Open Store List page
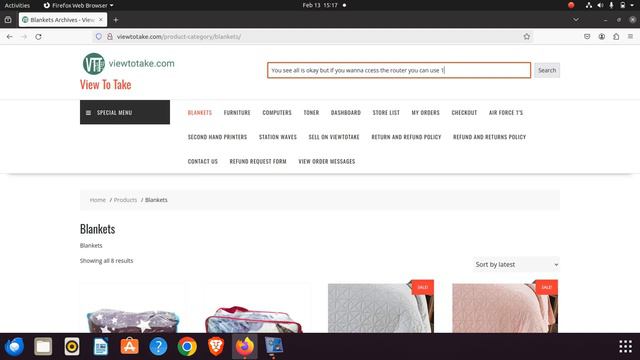Screen dimensions: 640x360 click(x=386, y=113)
